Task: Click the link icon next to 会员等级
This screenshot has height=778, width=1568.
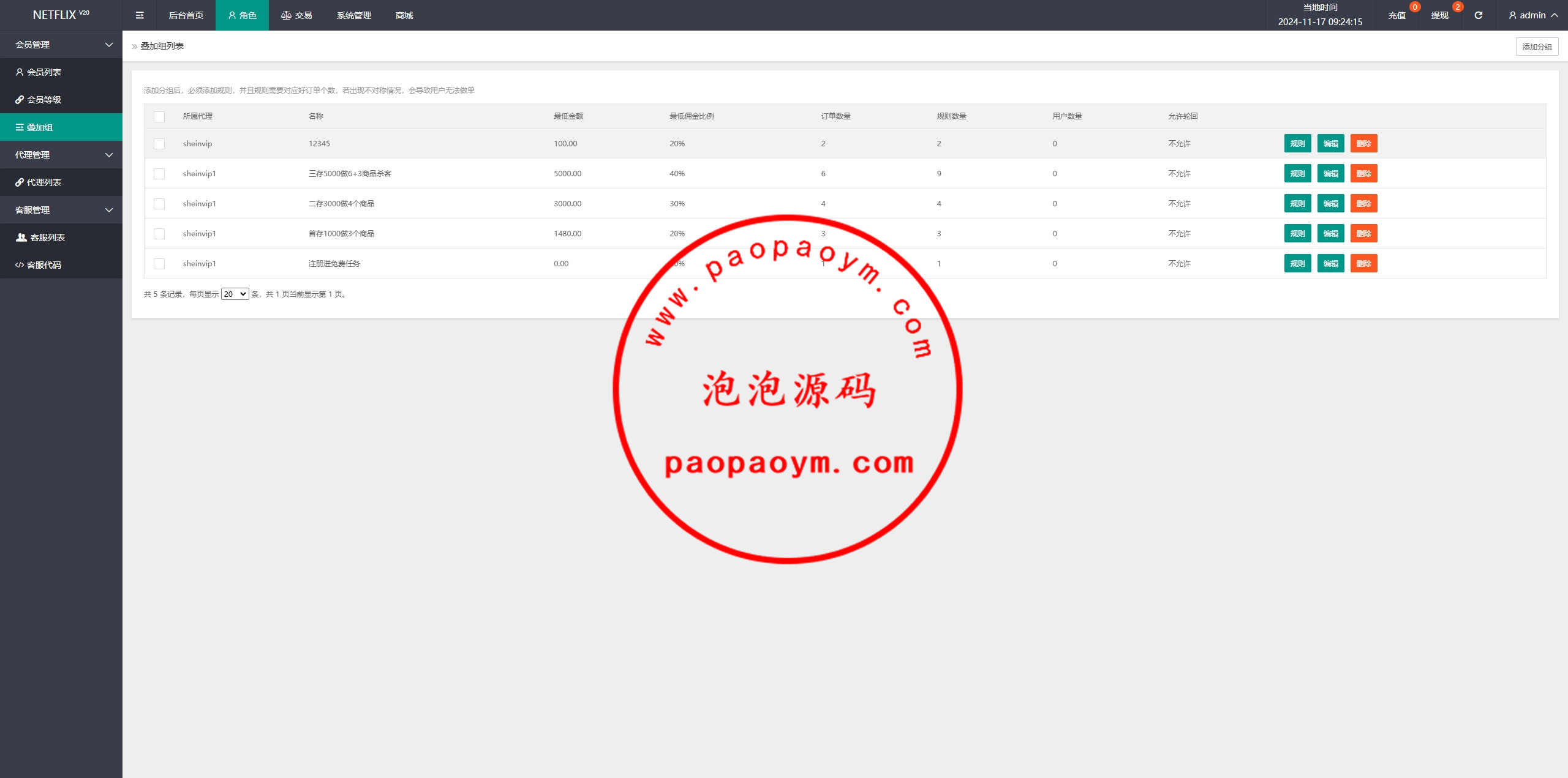Action: (x=20, y=100)
